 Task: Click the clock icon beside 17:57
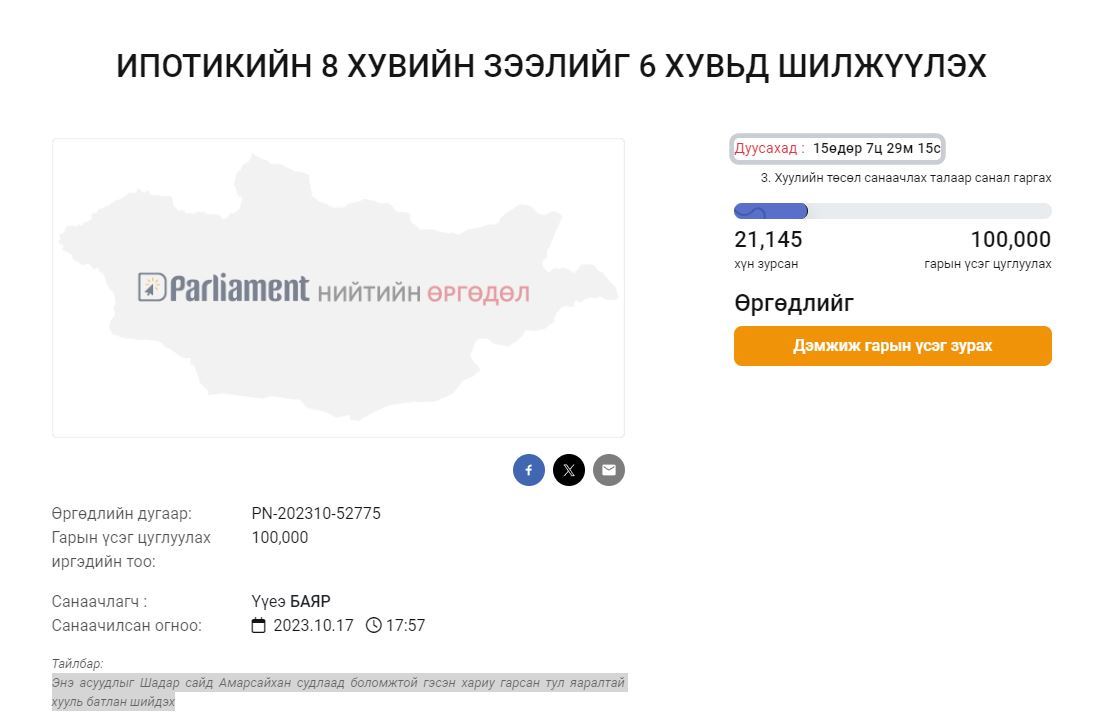(x=374, y=626)
